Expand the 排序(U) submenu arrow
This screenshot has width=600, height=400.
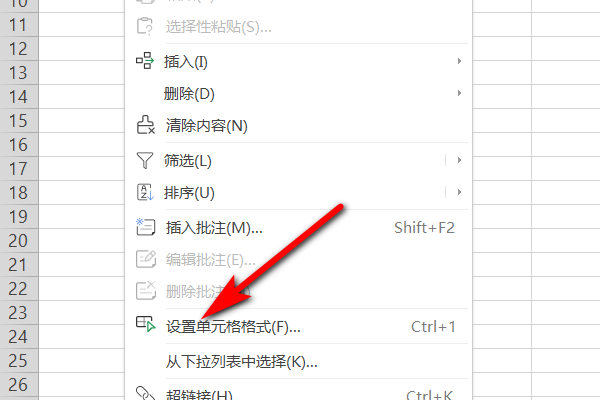point(459,192)
